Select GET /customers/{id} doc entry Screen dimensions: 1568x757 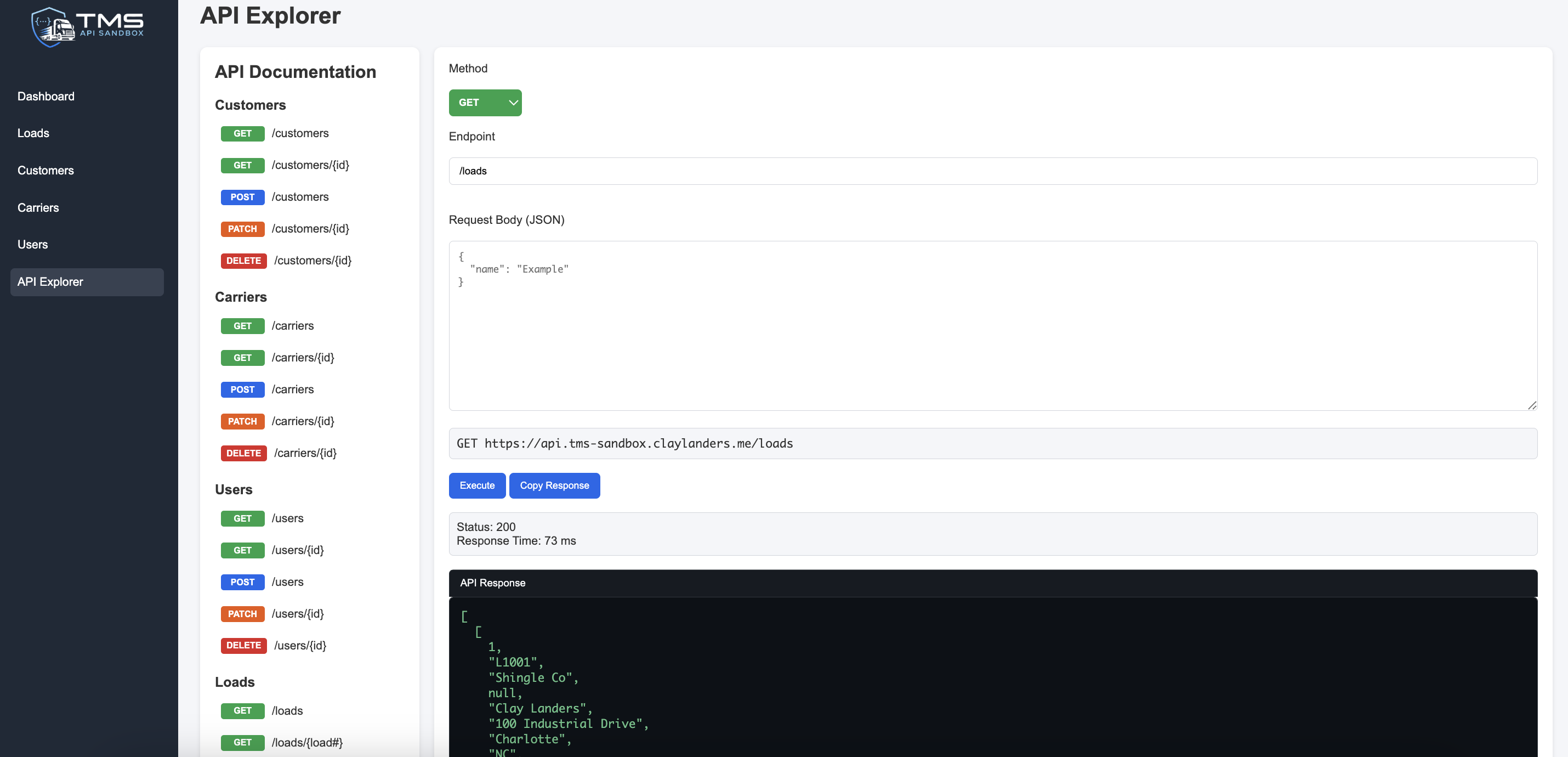tap(285, 165)
